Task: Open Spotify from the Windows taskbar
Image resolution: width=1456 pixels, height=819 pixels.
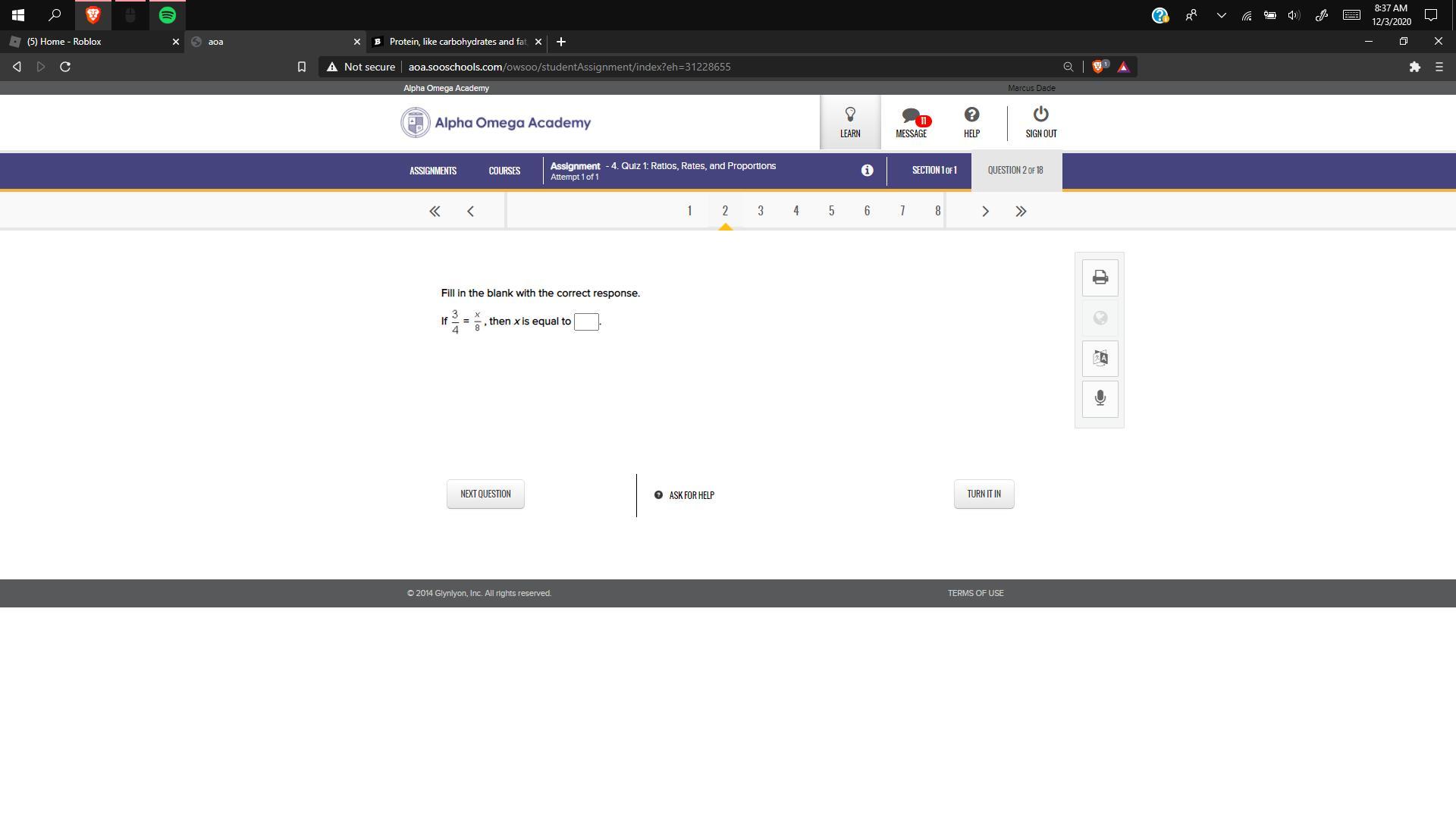Action: (168, 14)
